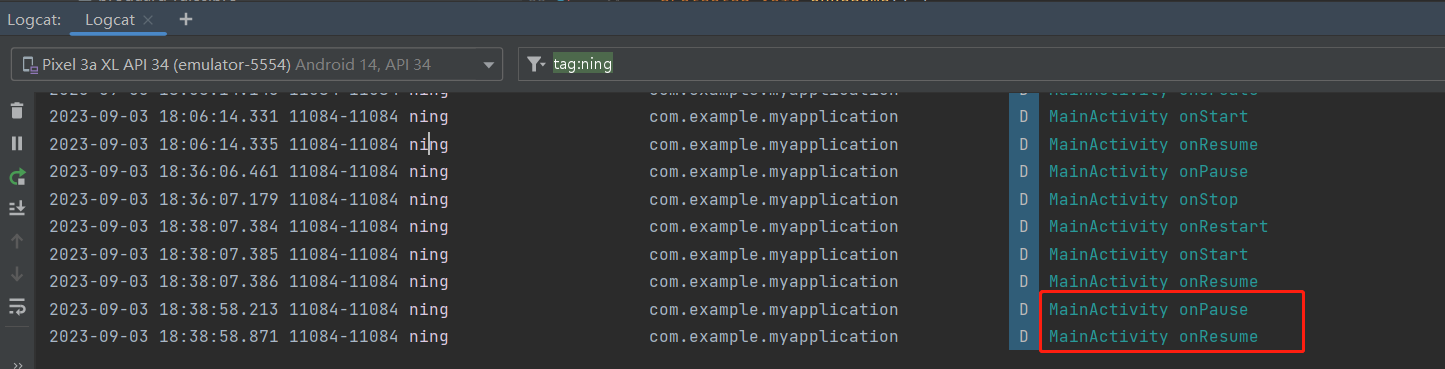
Task: Click package name on 18:38:07.385 row
Action: point(773,254)
